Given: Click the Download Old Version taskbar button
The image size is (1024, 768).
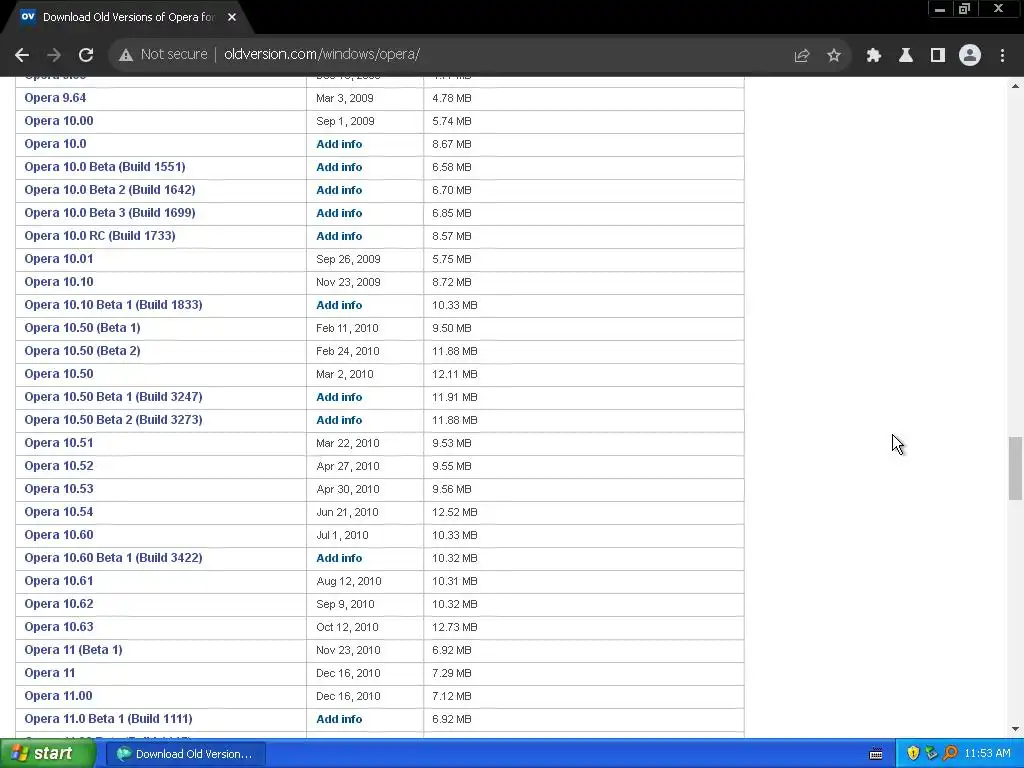Looking at the screenshot, I should [x=185, y=754].
